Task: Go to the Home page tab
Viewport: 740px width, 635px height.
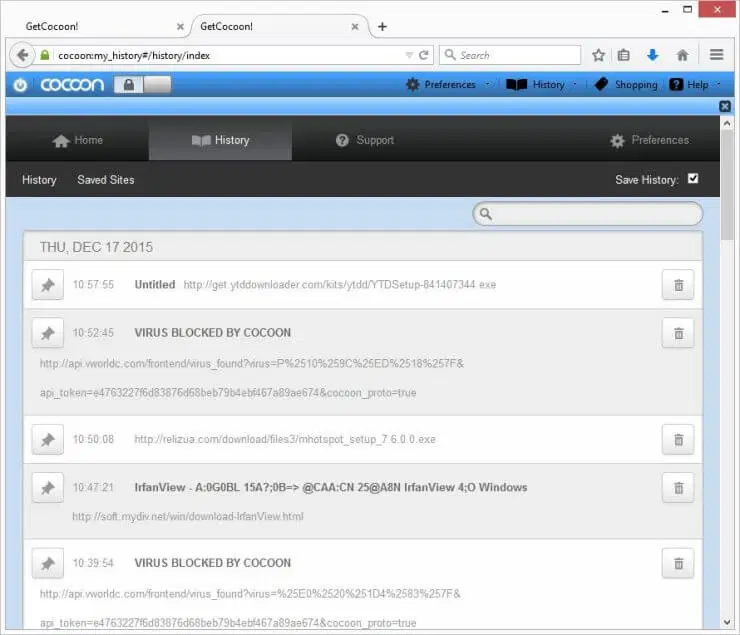Action: click(x=77, y=140)
